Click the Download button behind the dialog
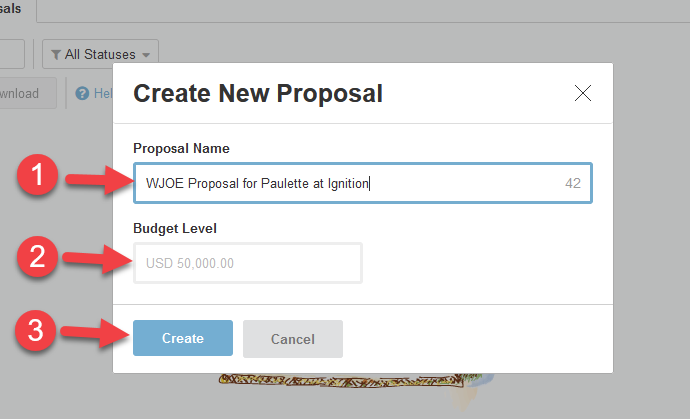This screenshot has height=419, width=690. tap(20, 94)
